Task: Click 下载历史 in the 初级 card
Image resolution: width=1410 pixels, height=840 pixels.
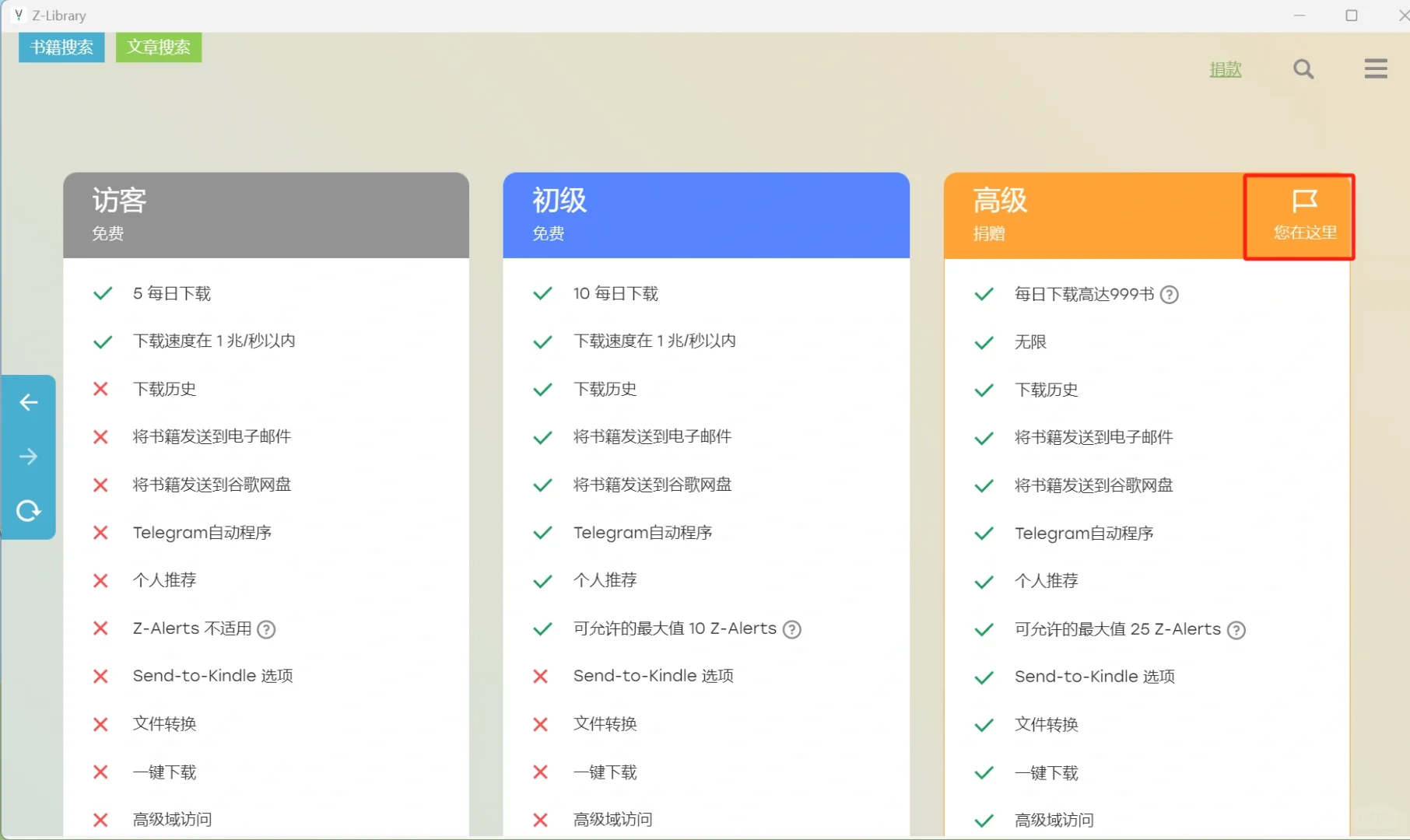Action: point(605,390)
